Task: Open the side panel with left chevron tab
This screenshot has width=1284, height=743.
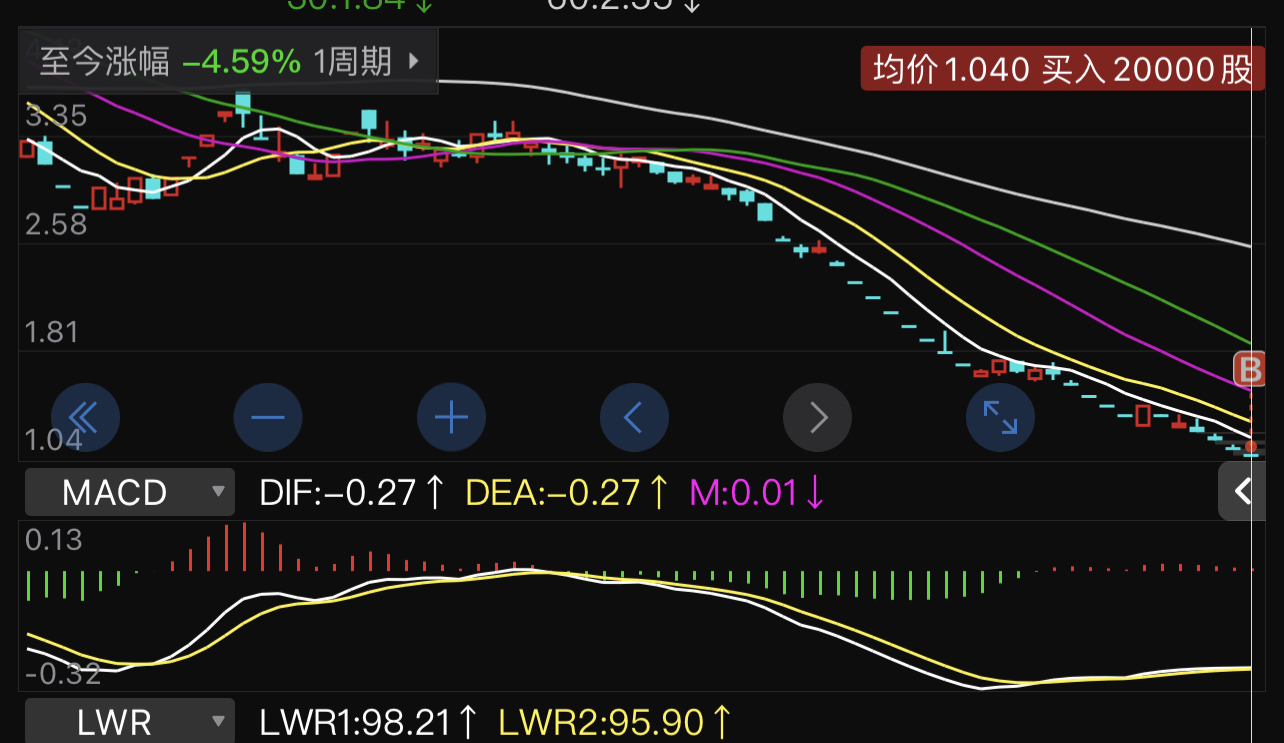Action: coord(1243,491)
